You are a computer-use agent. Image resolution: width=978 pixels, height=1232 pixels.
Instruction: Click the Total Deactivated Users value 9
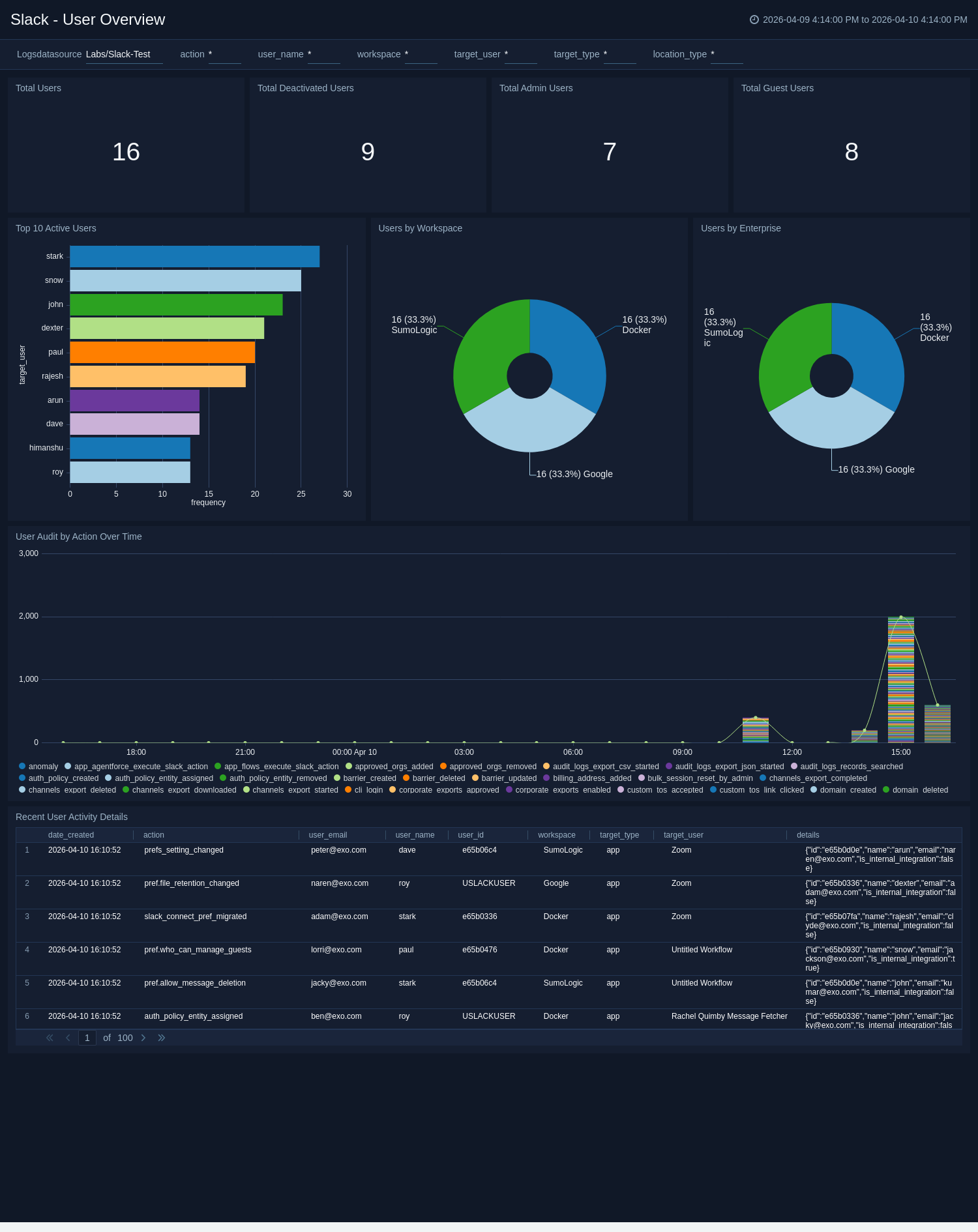[368, 152]
